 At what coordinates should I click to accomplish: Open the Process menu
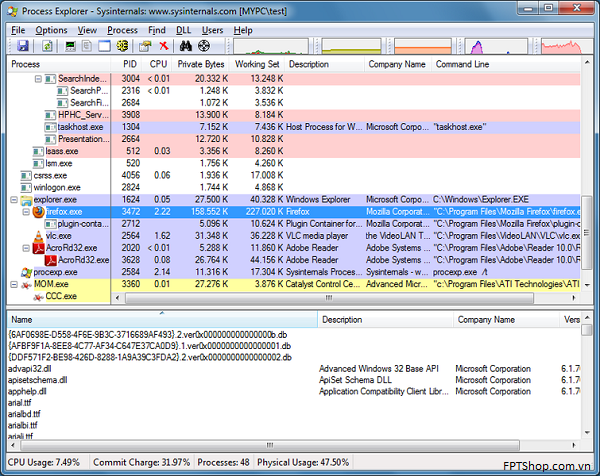tap(122, 30)
